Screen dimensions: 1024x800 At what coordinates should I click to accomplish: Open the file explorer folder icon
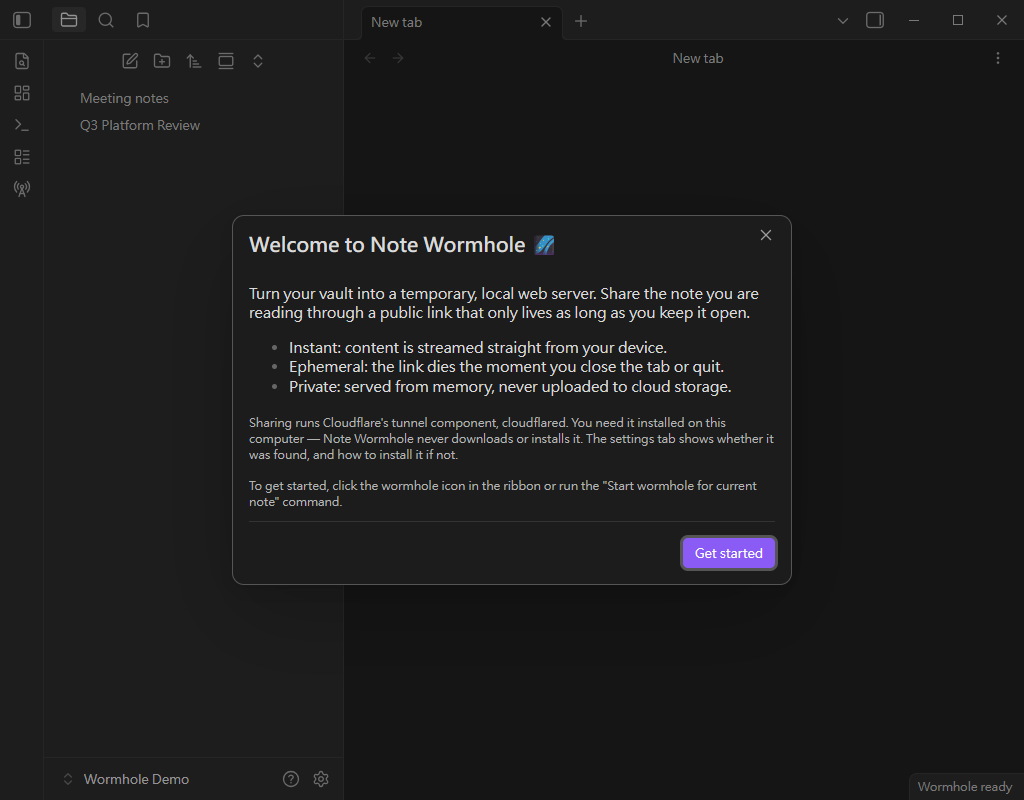(x=69, y=20)
